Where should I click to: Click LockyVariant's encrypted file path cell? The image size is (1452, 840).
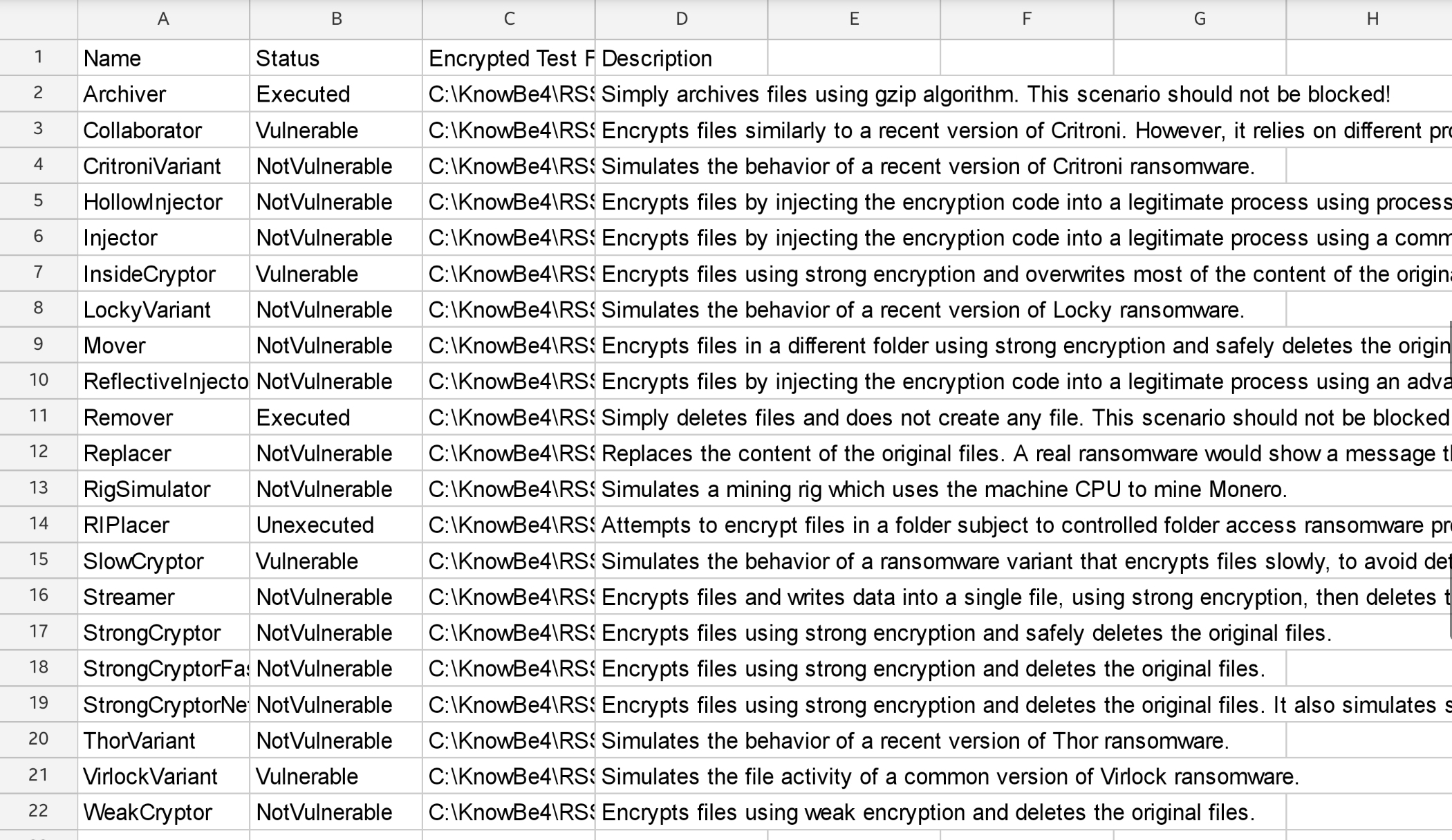(509, 310)
